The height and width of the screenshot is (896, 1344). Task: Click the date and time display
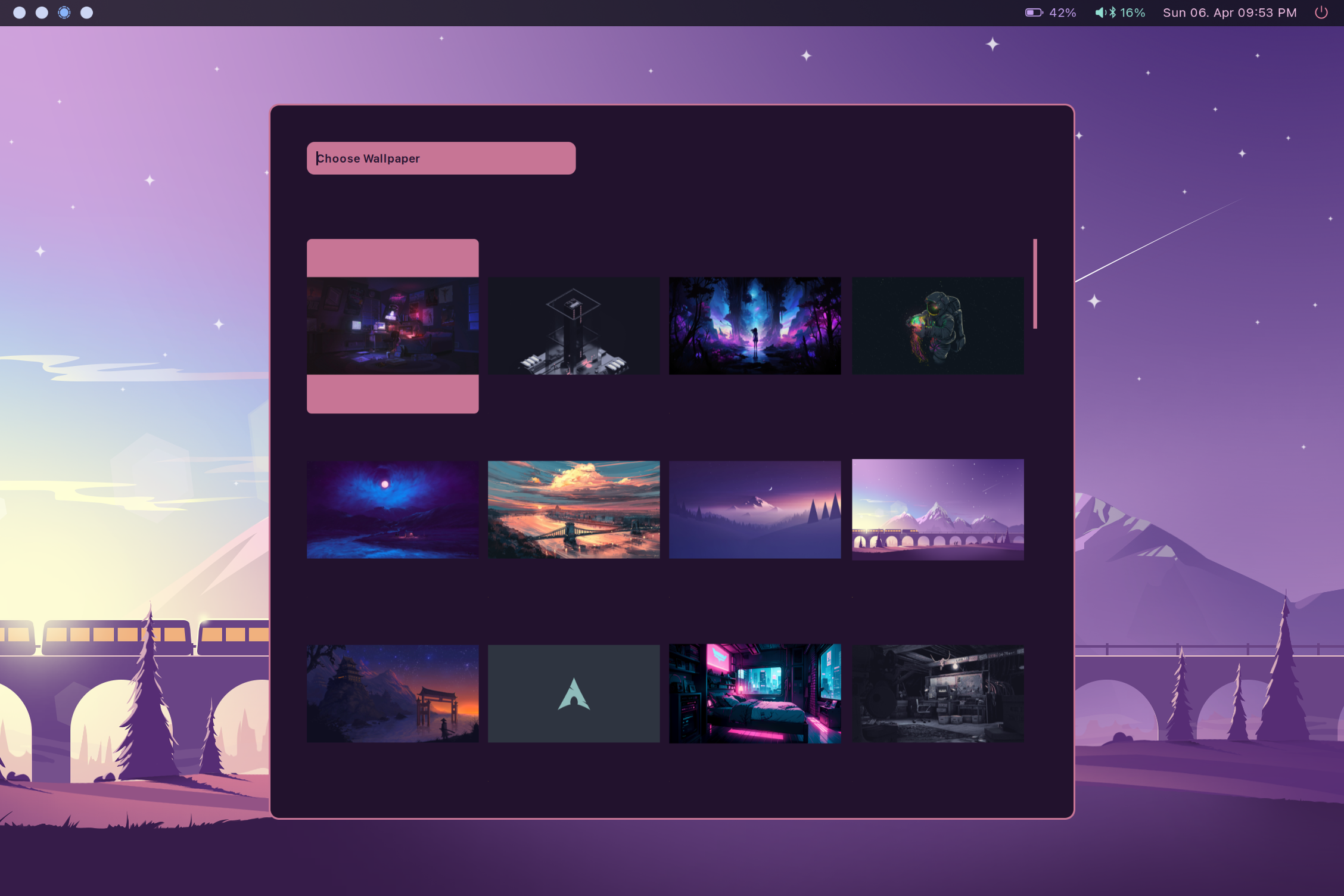(x=1229, y=13)
